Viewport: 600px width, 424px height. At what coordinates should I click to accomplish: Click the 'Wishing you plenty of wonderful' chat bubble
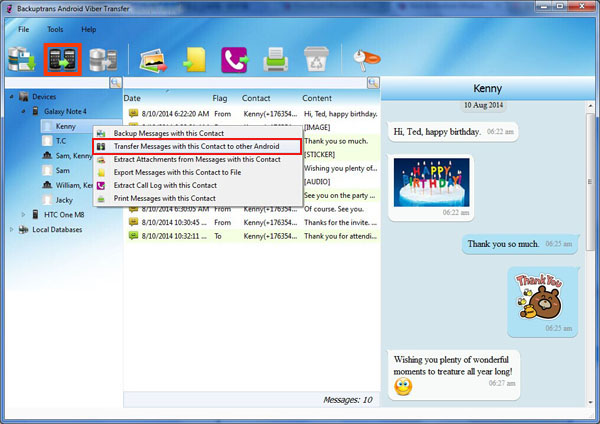453,375
